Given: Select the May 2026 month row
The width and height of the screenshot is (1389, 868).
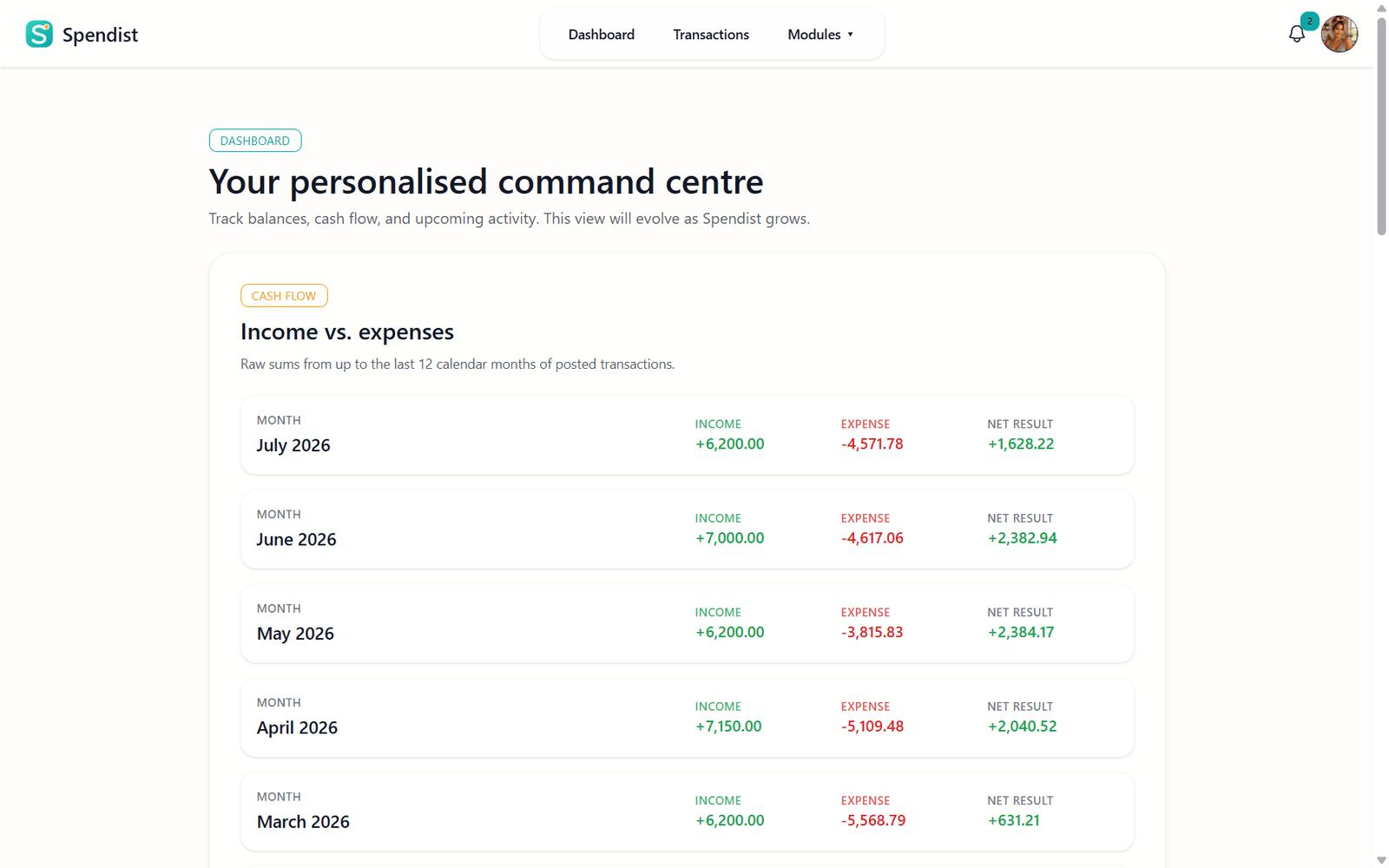Looking at the screenshot, I should click(x=688, y=623).
